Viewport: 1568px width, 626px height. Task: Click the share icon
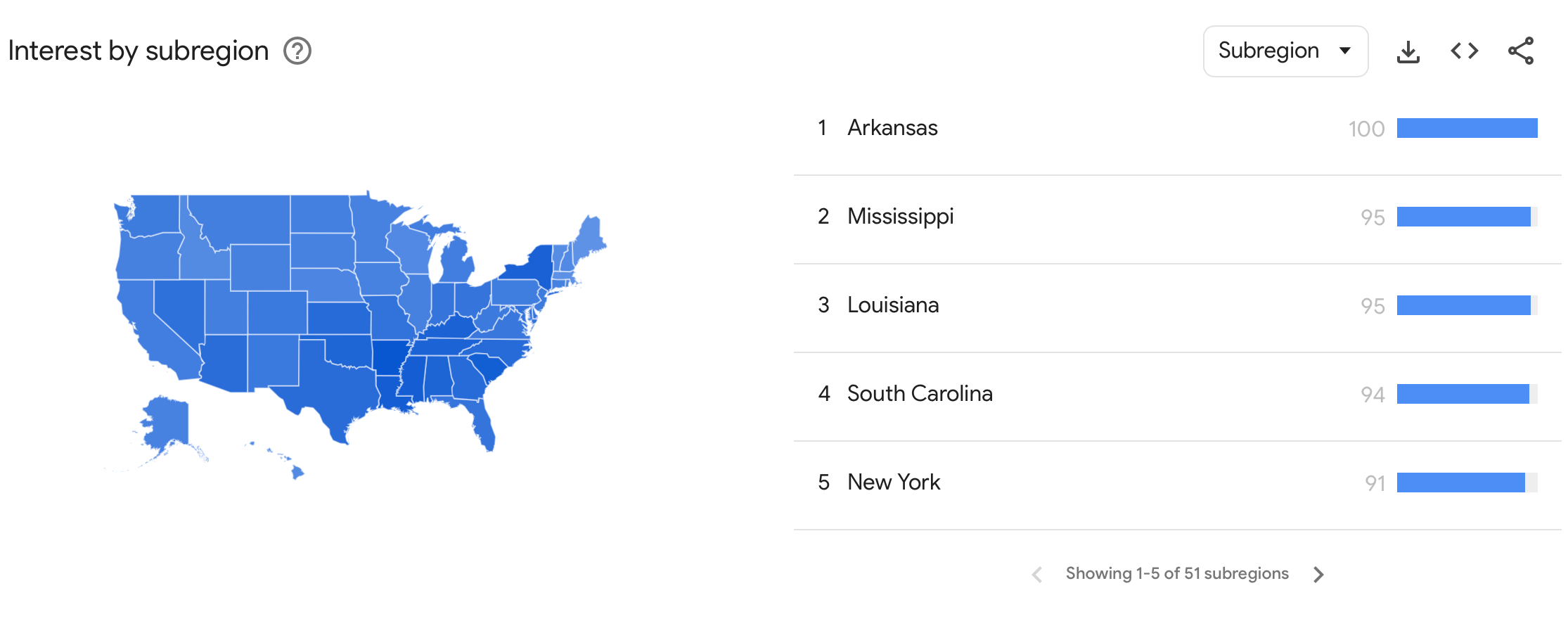point(1521,51)
